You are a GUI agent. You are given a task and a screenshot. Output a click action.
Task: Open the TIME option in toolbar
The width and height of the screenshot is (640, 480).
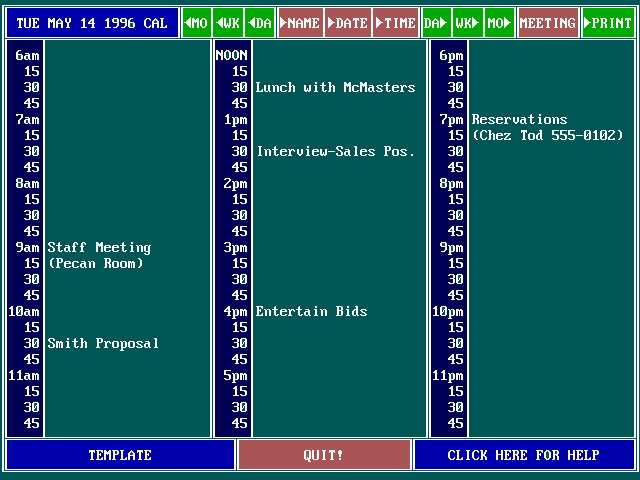[396, 23]
